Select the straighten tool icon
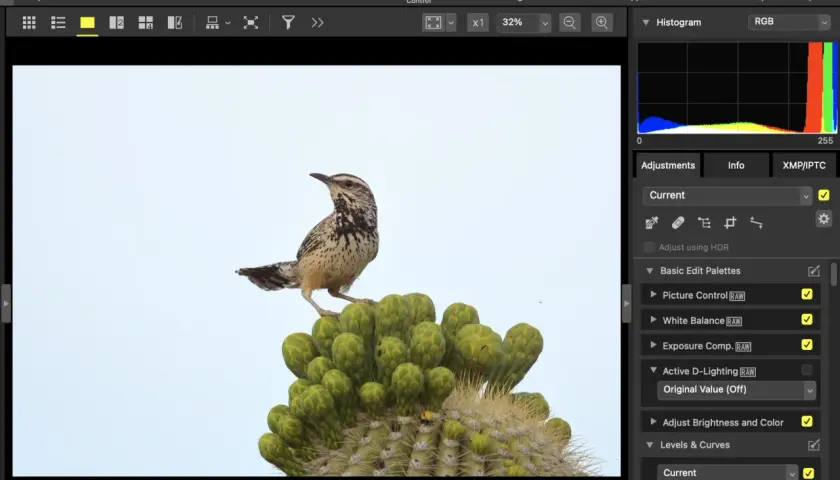Screen dimensions: 840x480 [x=756, y=223]
